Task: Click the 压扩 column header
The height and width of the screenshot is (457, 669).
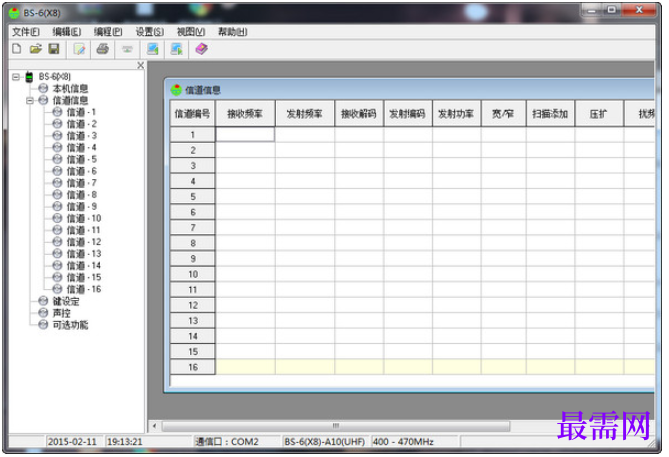Action: [599, 114]
